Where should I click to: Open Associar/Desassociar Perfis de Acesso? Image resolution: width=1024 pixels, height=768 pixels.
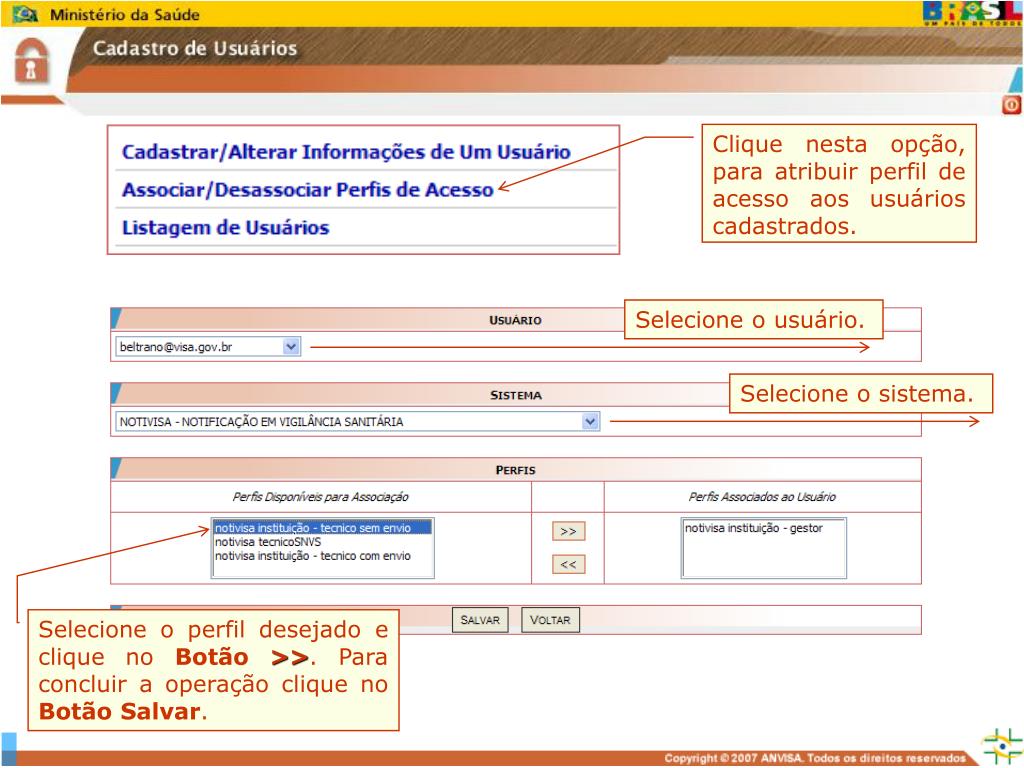point(308,190)
